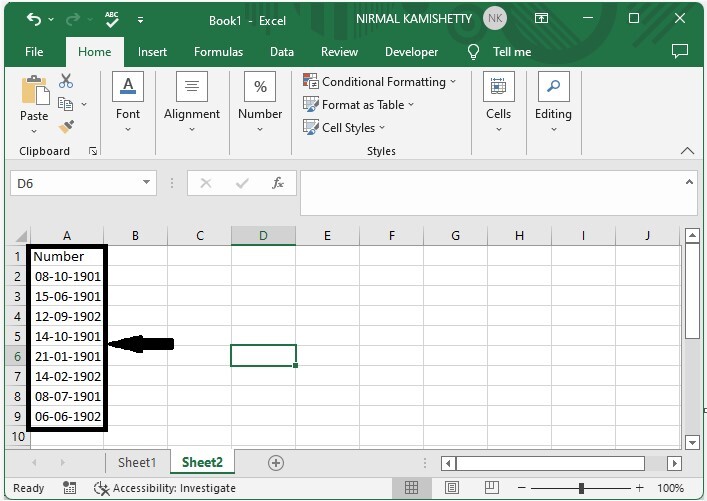The height and width of the screenshot is (501, 707).
Task: Open Ribbon Display Options icon
Action: pos(541,18)
